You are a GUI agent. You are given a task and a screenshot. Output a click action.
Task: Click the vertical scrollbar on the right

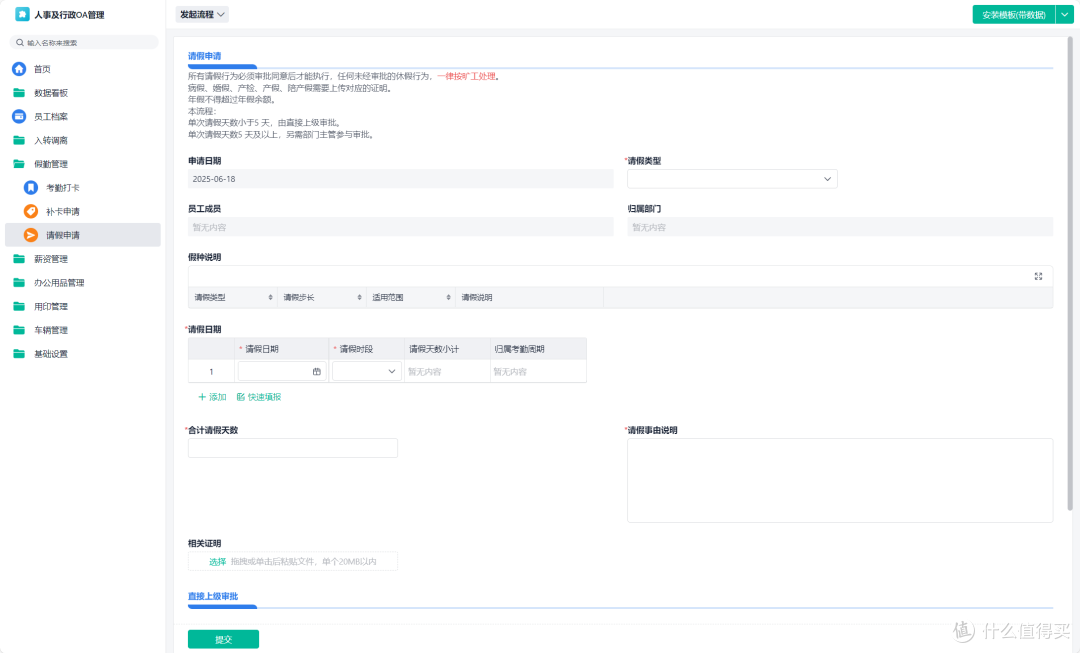1070,273
